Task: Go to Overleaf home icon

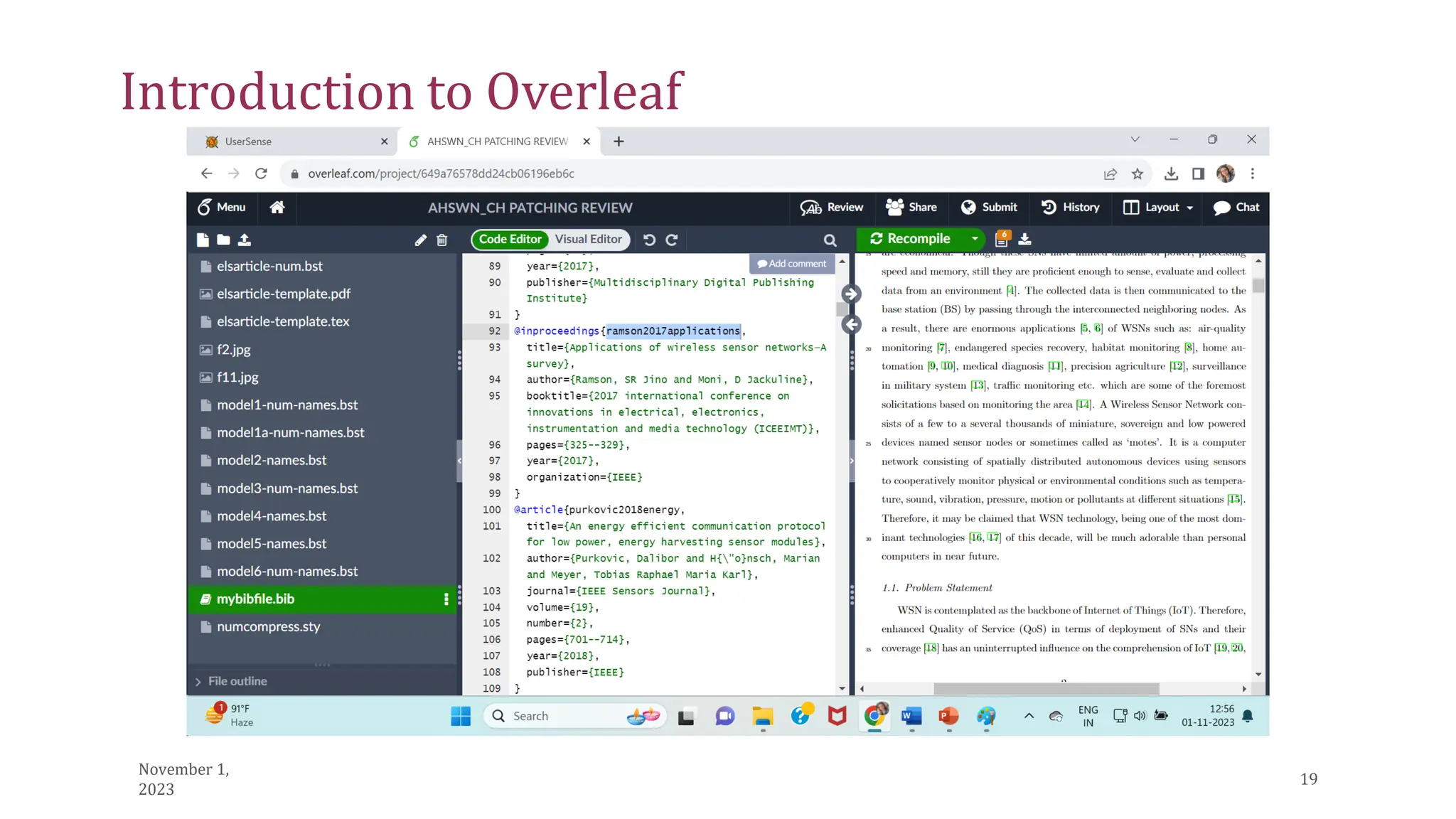Action: pyautogui.click(x=277, y=207)
